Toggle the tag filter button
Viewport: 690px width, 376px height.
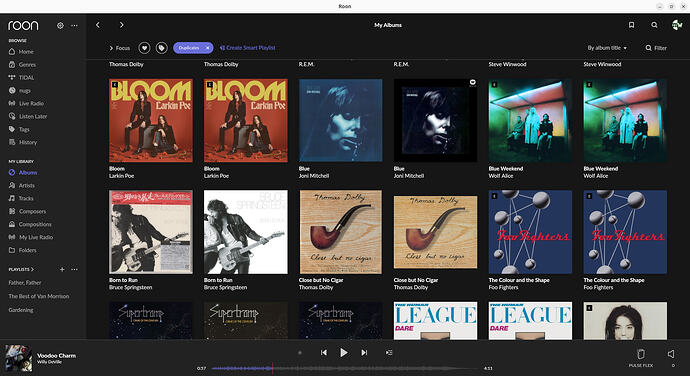tap(161, 48)
